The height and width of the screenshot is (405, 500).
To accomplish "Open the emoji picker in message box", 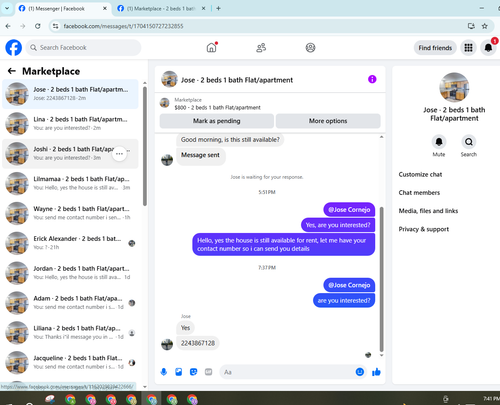I will [360, 372].
